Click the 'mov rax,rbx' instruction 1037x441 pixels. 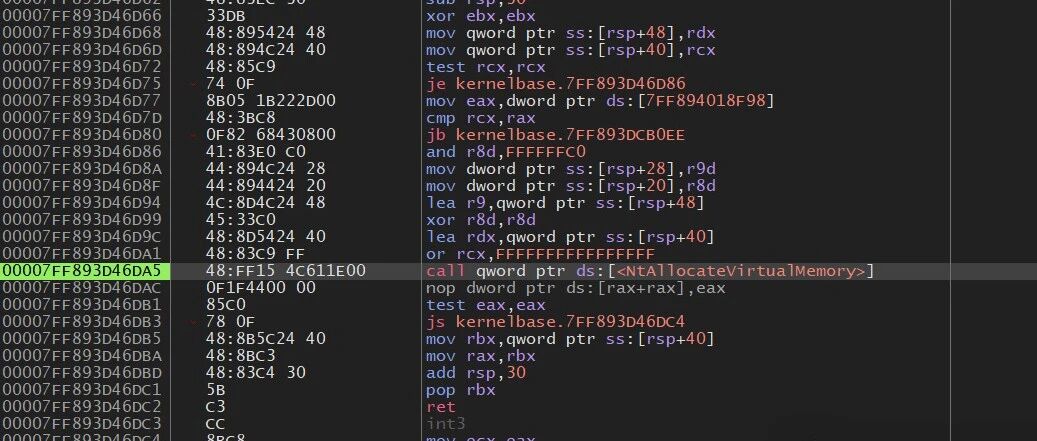pyautogui.click(x=481, y=356)
